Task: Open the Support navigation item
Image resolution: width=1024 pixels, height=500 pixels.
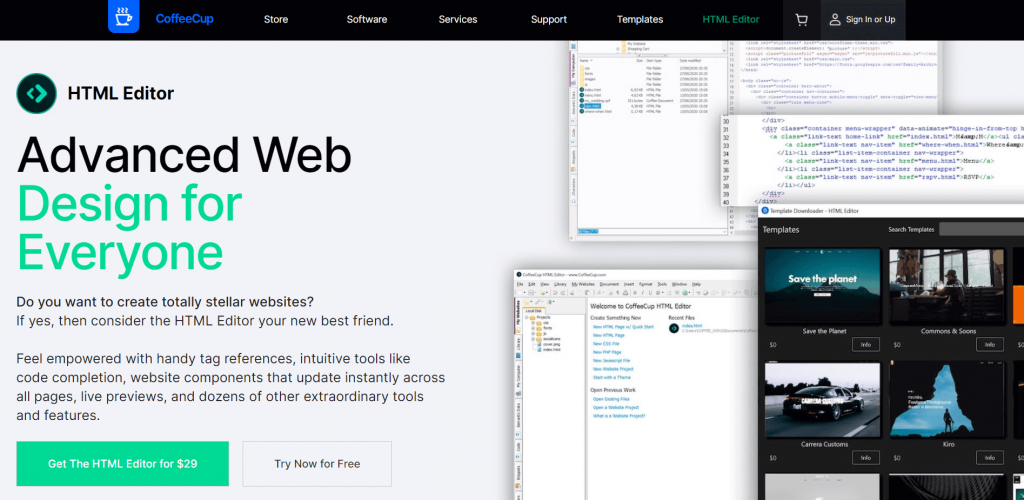Action: pos(549,20)
